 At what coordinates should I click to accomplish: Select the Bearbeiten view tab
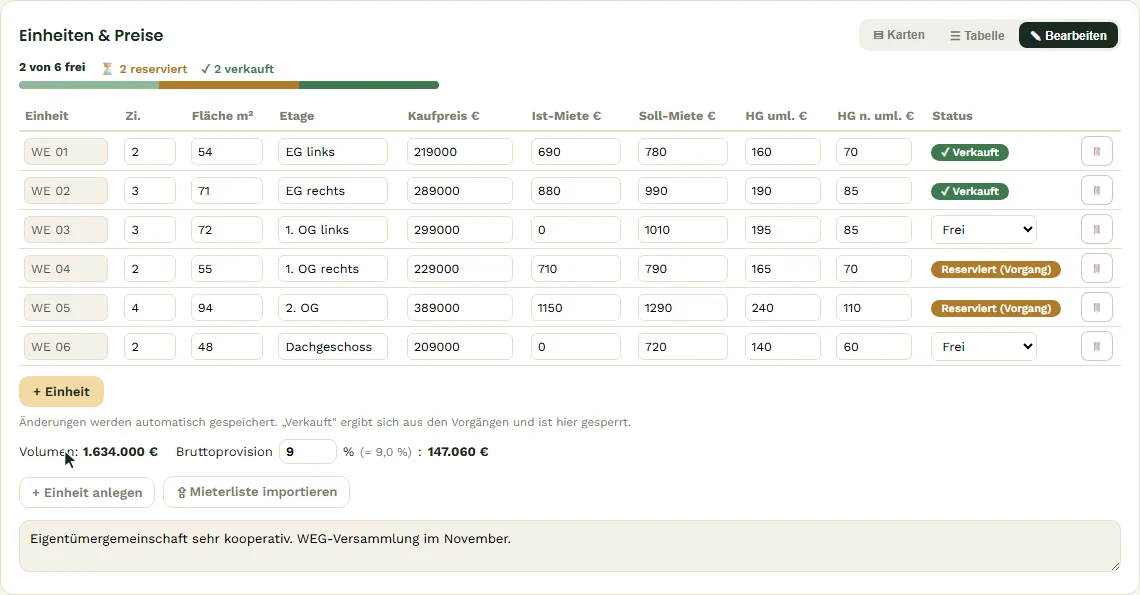pyautogui.click(x=1068, y=35)
